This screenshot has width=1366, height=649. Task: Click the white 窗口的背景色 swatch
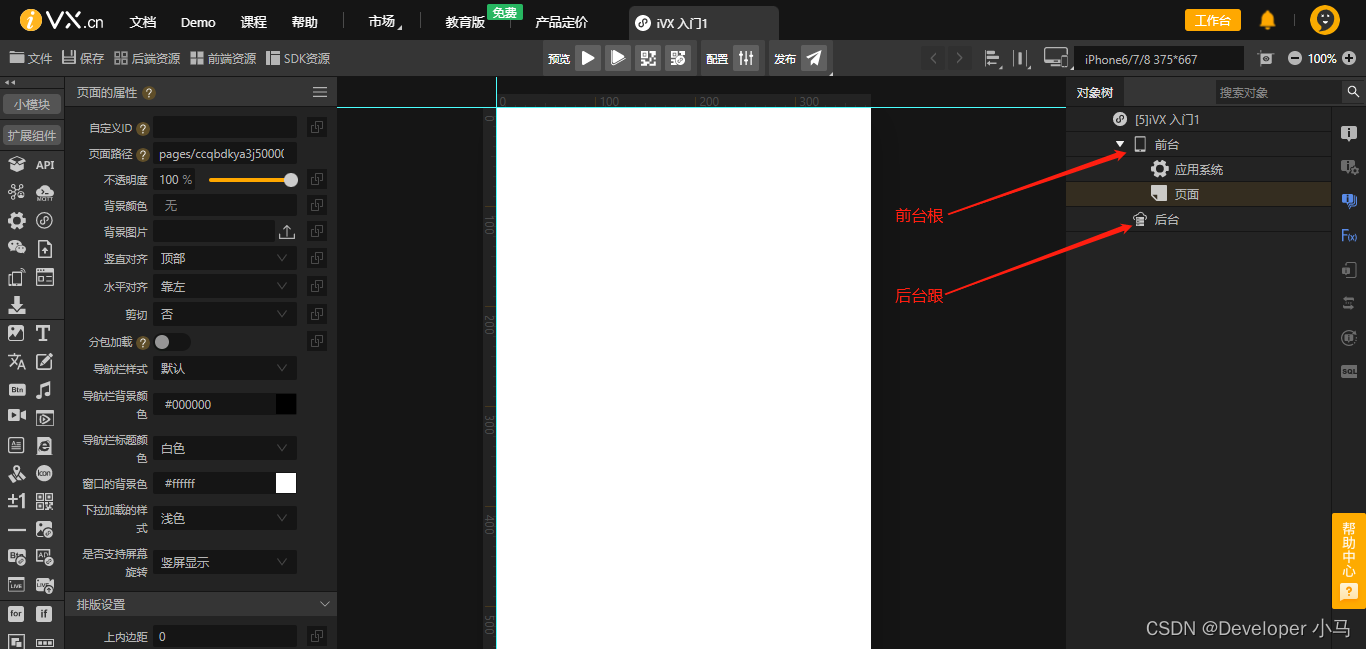click(286, 483)
